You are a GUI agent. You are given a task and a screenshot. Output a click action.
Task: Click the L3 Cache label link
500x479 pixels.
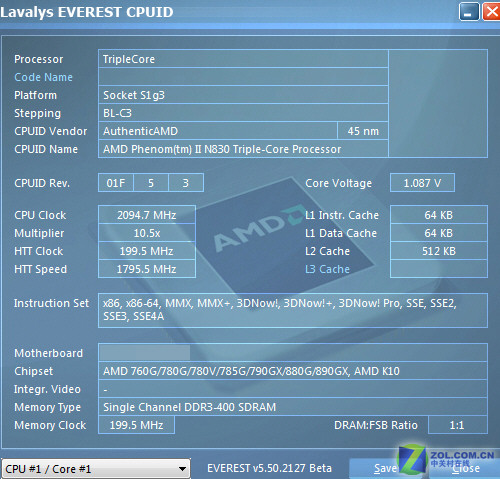(x=327, y=269)
